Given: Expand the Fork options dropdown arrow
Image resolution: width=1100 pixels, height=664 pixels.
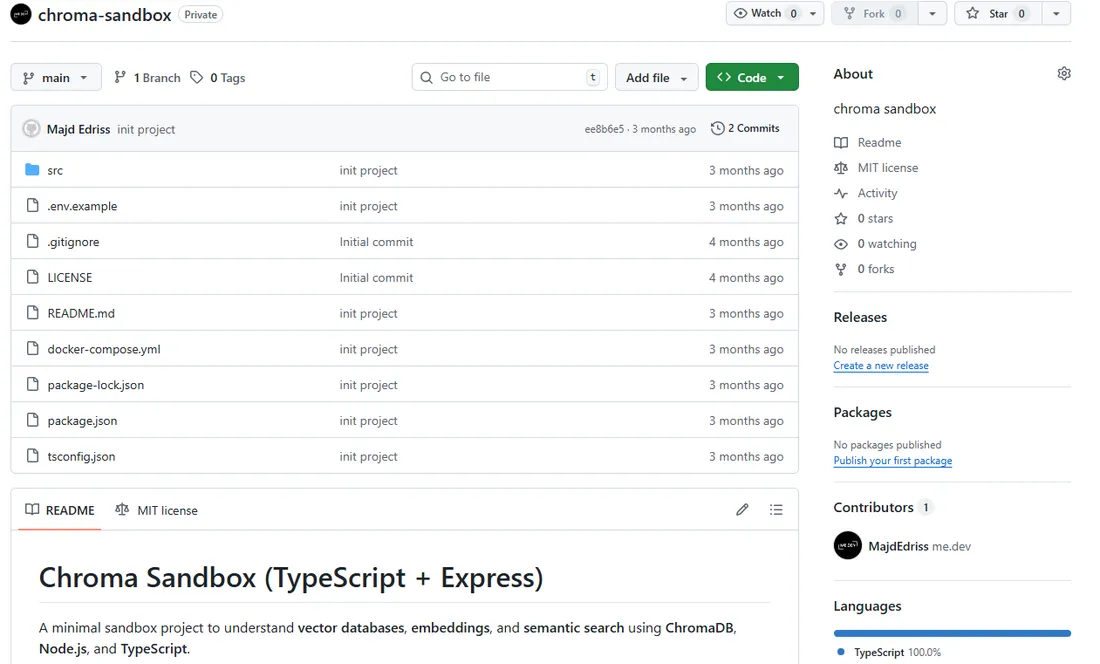Looking at the screenshot, I should [x=932, y=13].
